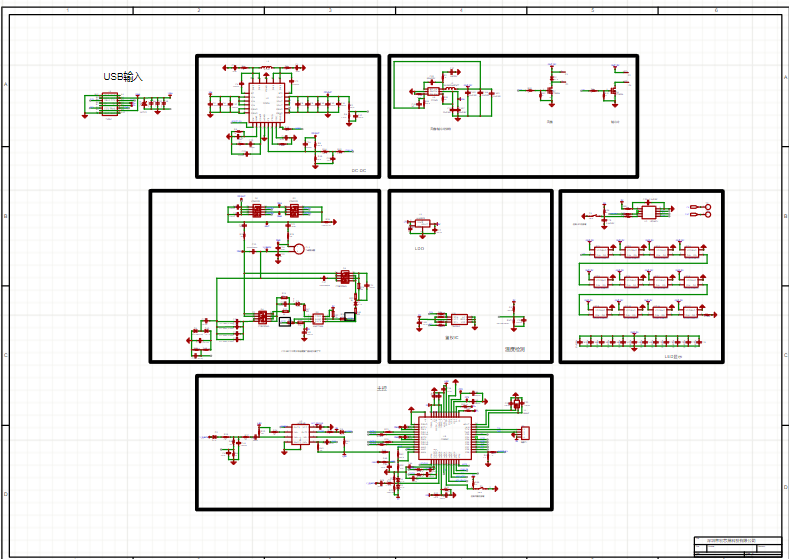Select the capacitor row at bottom of LED block
Screen dimensions: 789x559
(x=639, y=342)
